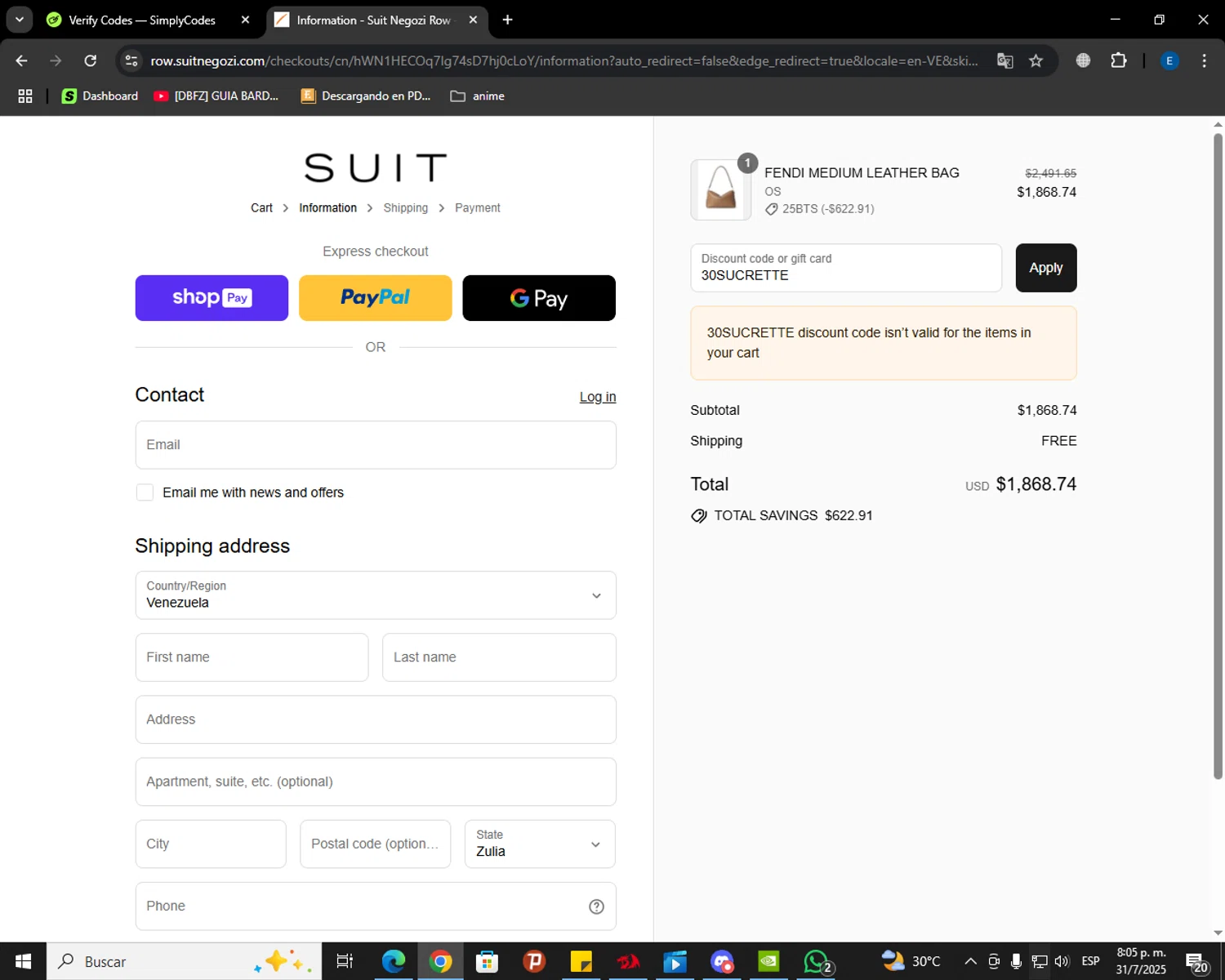1225x980 pixels.
Task: Reload the checkout page
Action: tap(91, 60)
